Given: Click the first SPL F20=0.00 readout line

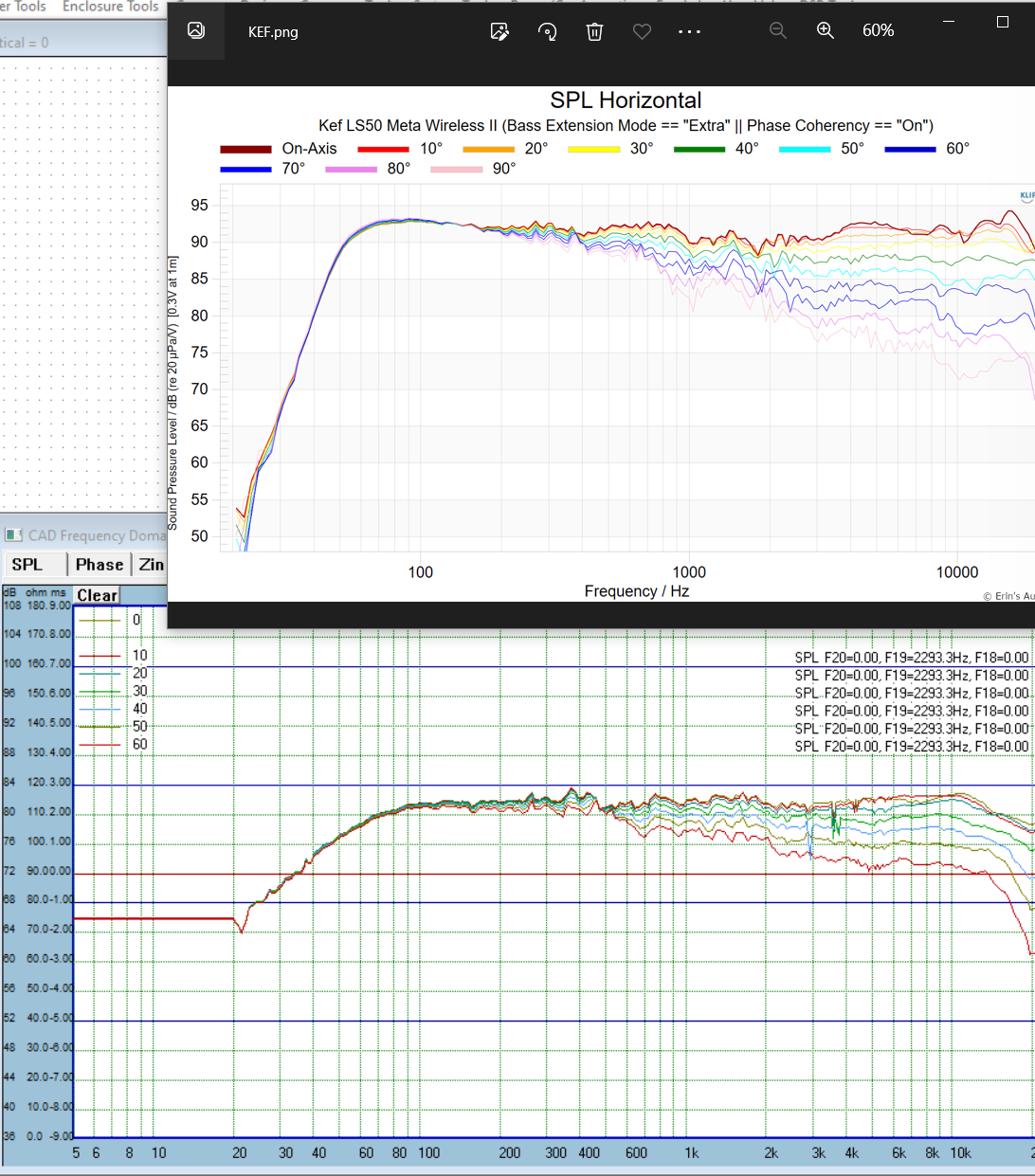Looking at the screenshot, I should [911, 658].
